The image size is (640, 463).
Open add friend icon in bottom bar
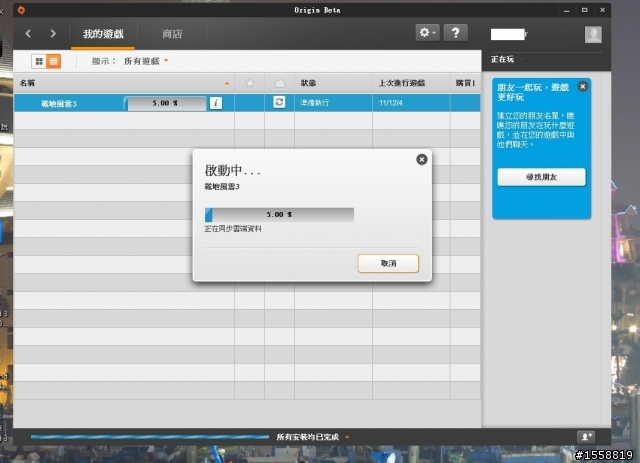[x=586, y=437]
